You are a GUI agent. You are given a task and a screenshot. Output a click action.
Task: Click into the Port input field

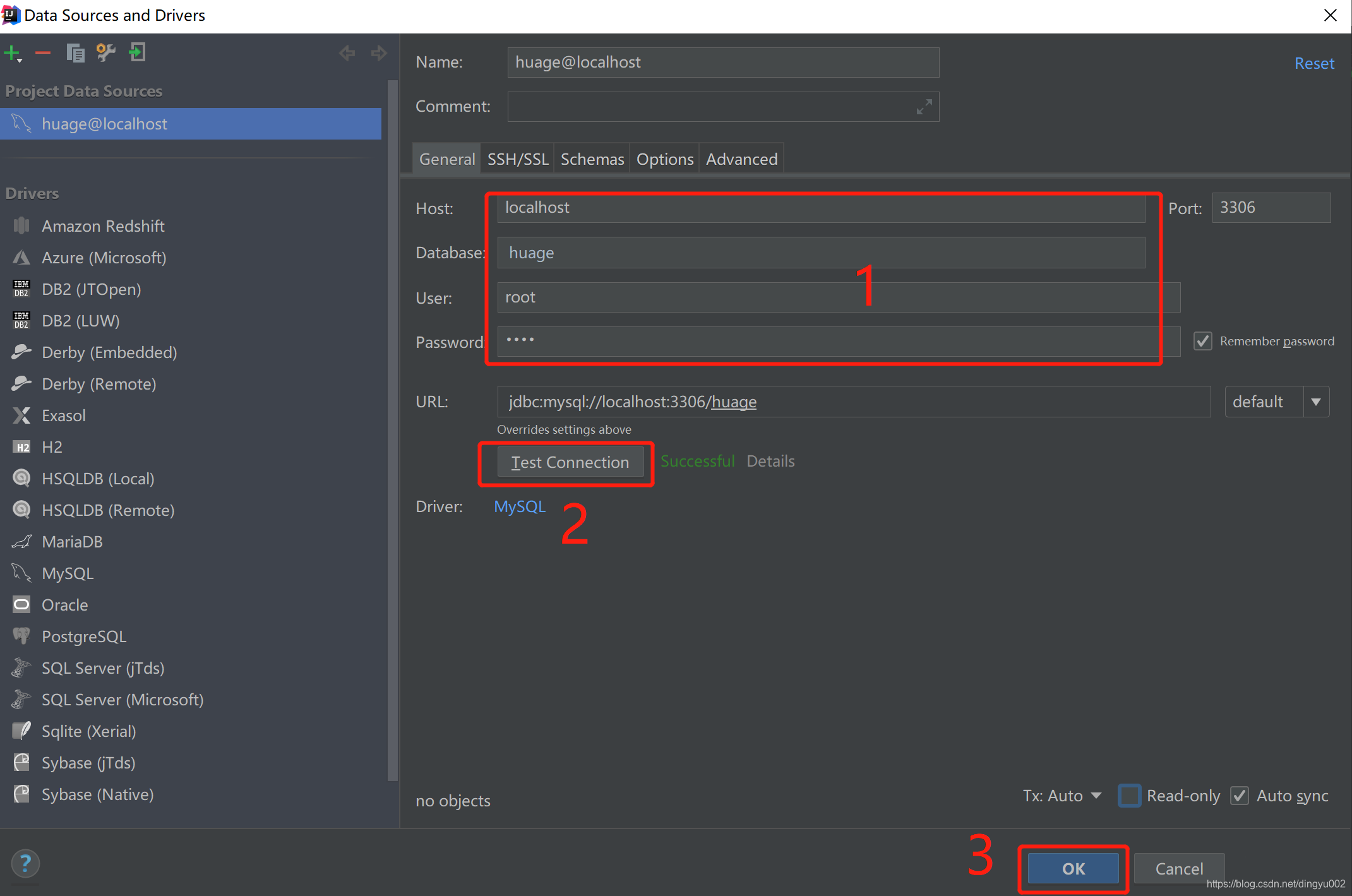pyautogui.click(x=1271, y=208)
